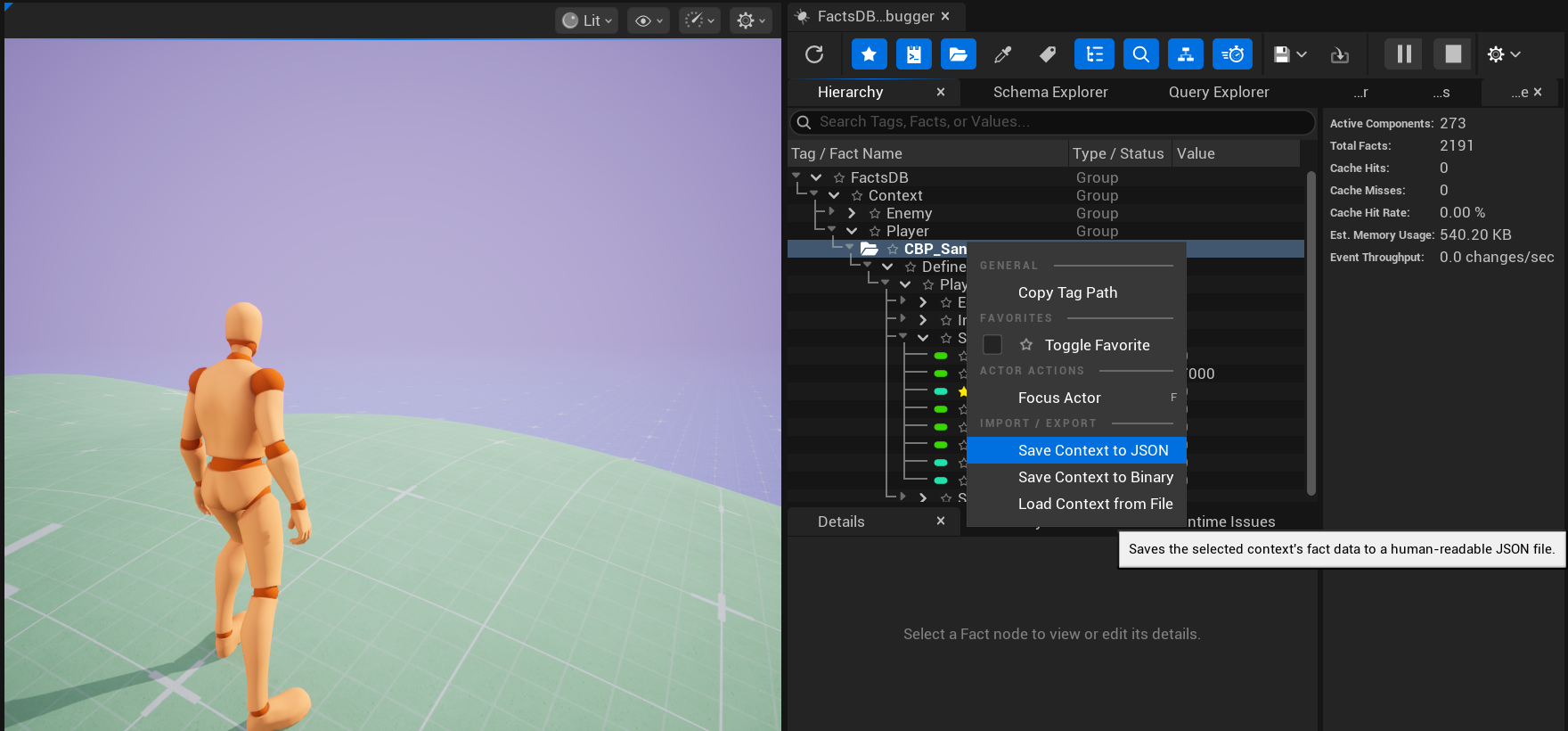Select Save Context to Binary
The height and width of the screenshot is (731, 1568).
pos(1076,477)
